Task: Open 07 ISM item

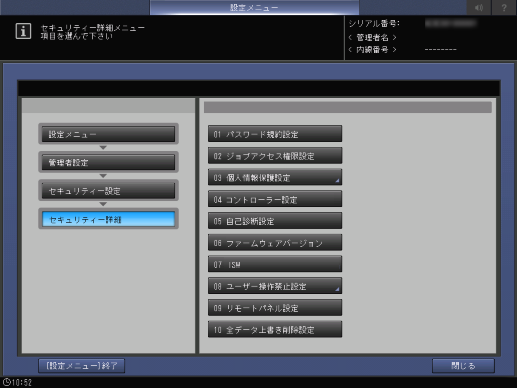Action: coord(275,264)
